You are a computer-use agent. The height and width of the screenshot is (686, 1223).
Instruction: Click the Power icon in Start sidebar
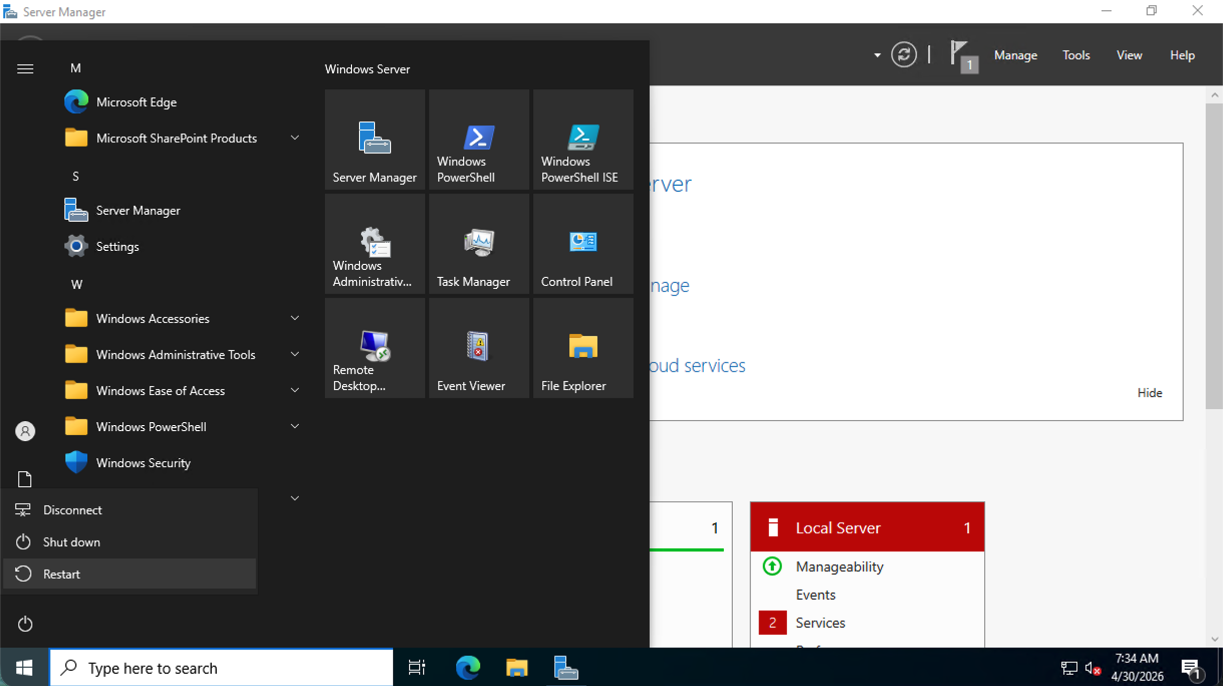click(x=25, y=624)
